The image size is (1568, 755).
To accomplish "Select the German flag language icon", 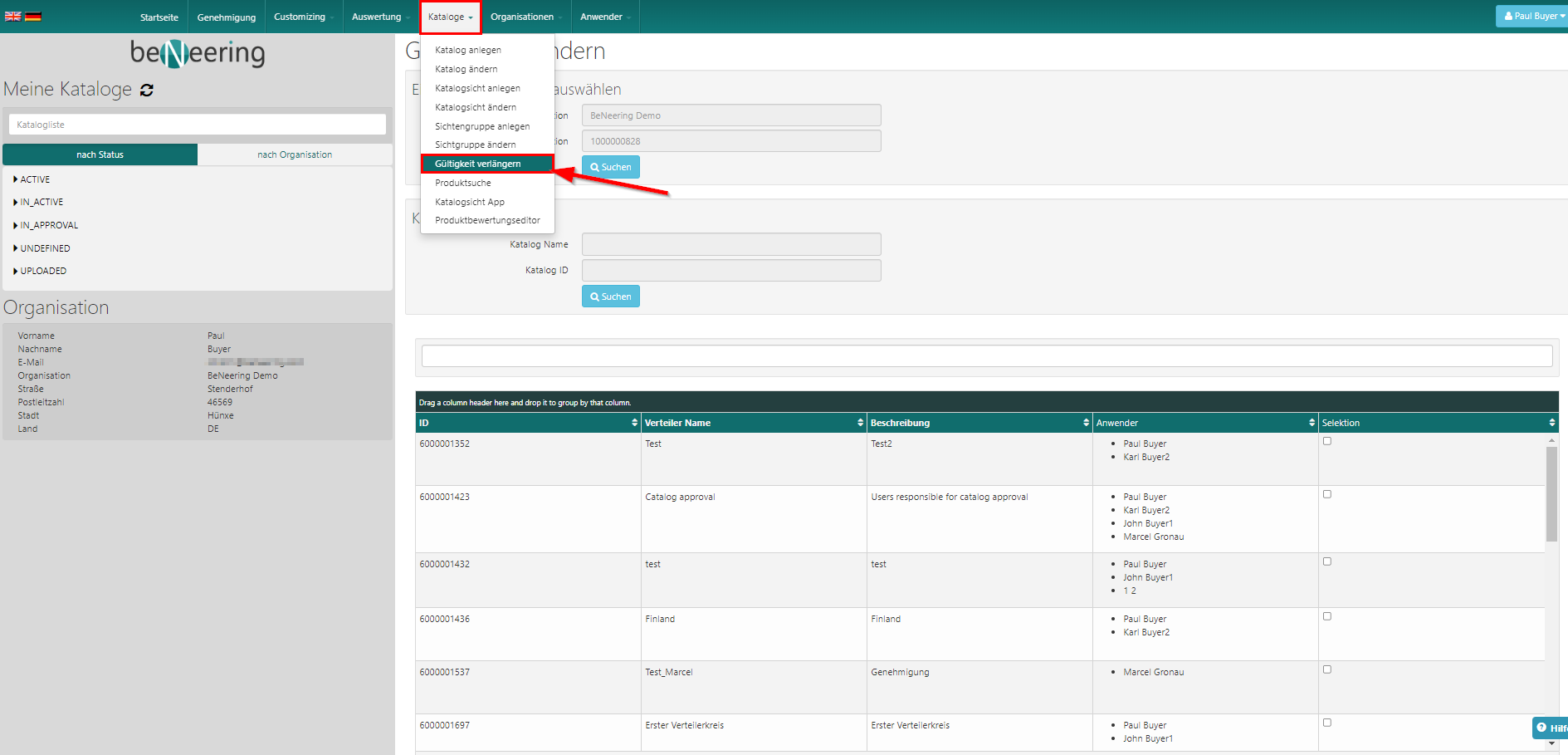I will coord(33,17).
